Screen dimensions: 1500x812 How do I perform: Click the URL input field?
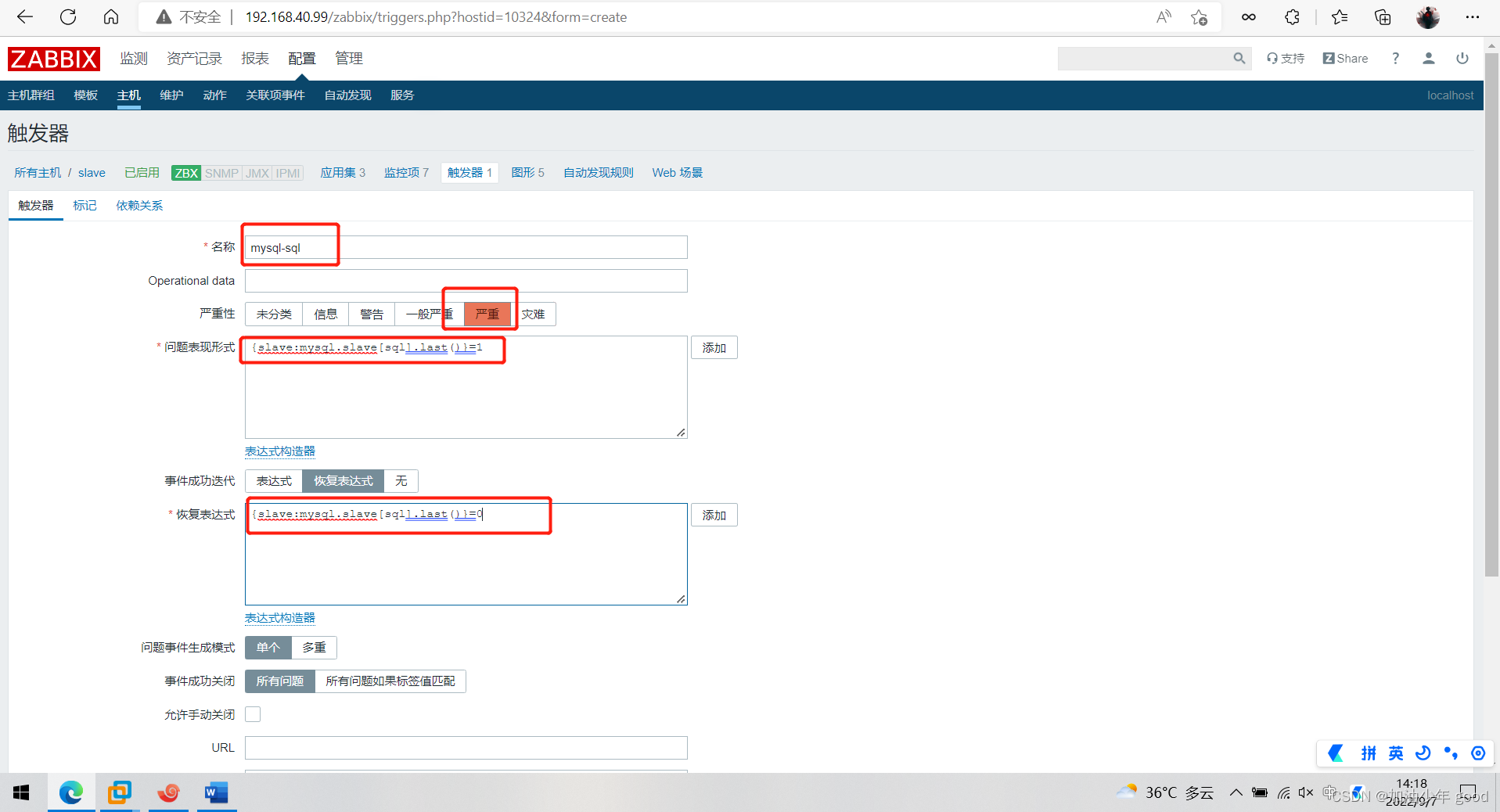click(466, 748)
